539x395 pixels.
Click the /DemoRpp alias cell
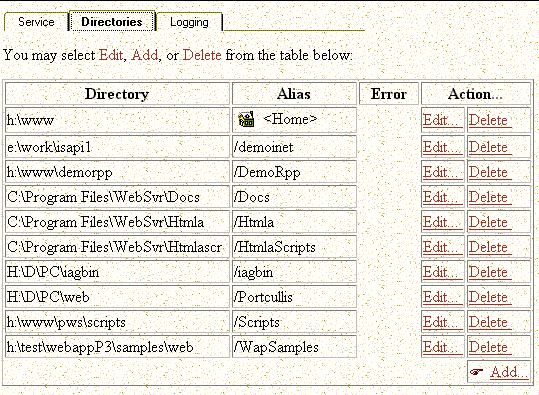(294, 172)
